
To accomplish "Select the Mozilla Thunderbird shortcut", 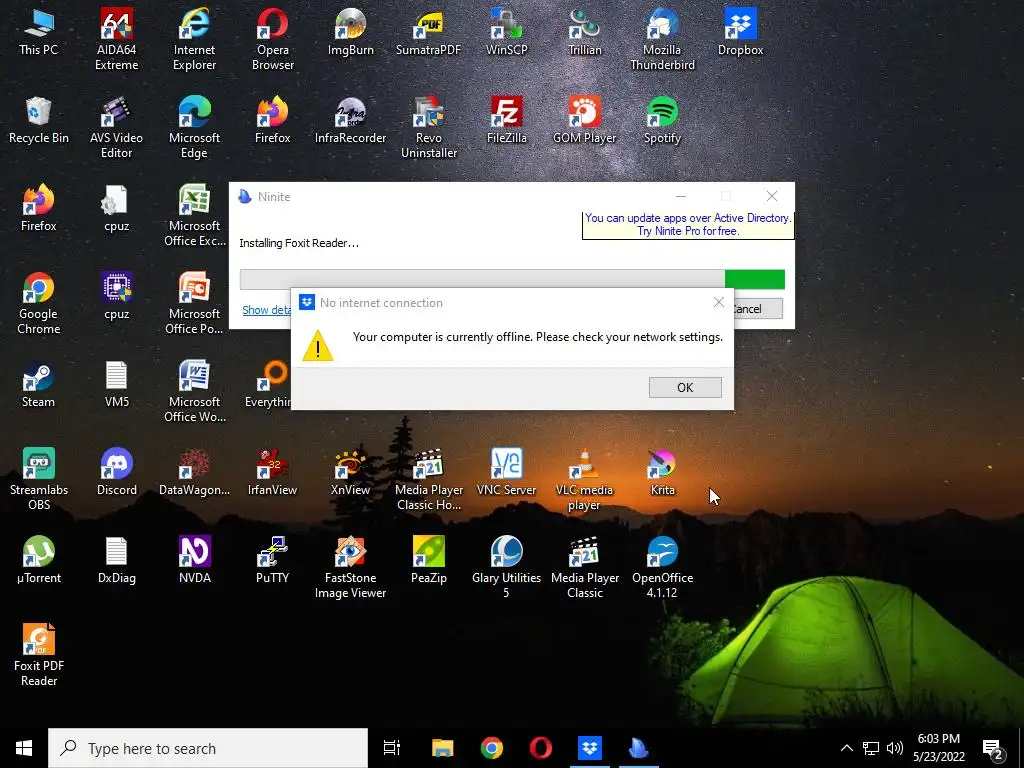I will 662,39.
